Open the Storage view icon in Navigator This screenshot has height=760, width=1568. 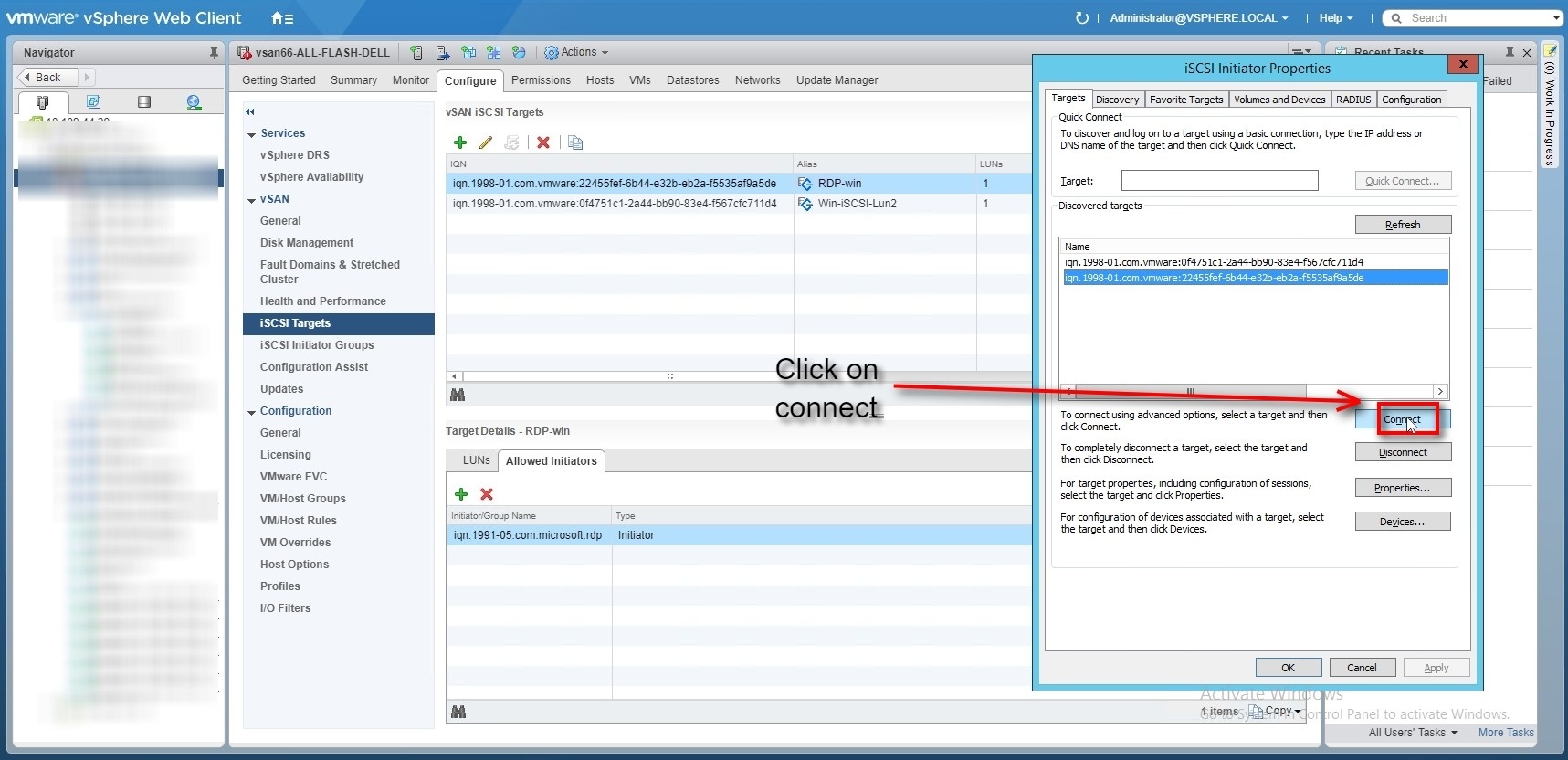tap(143, 102)
